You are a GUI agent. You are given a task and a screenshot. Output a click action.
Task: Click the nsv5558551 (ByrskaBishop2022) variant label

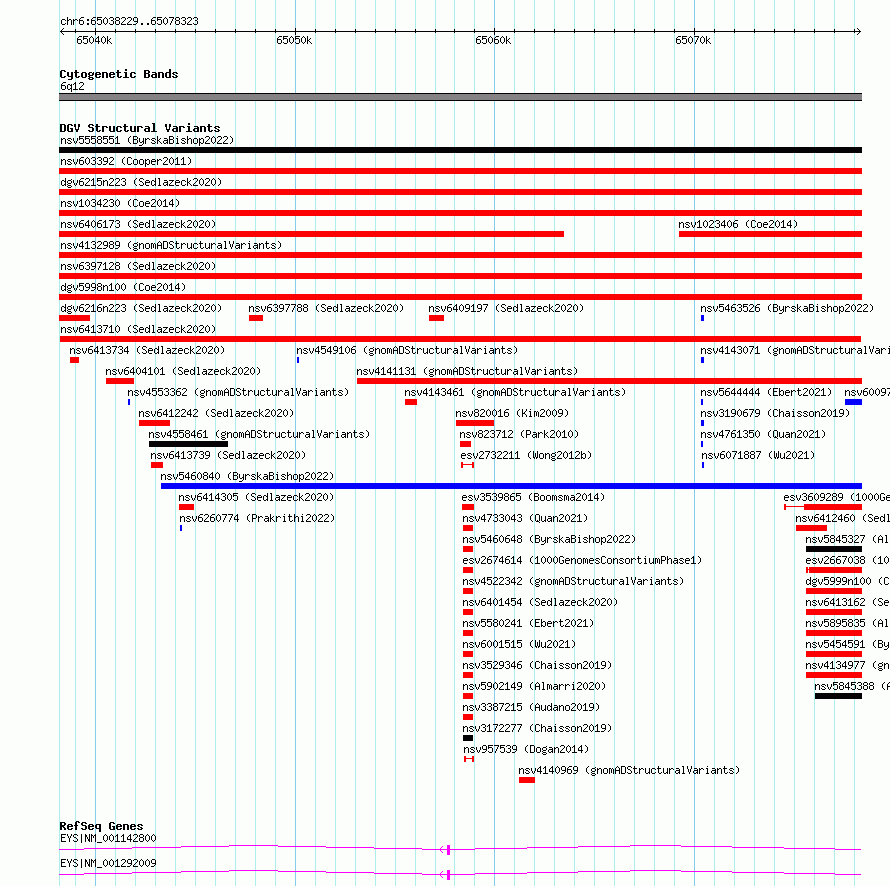(x=147, y=140)
